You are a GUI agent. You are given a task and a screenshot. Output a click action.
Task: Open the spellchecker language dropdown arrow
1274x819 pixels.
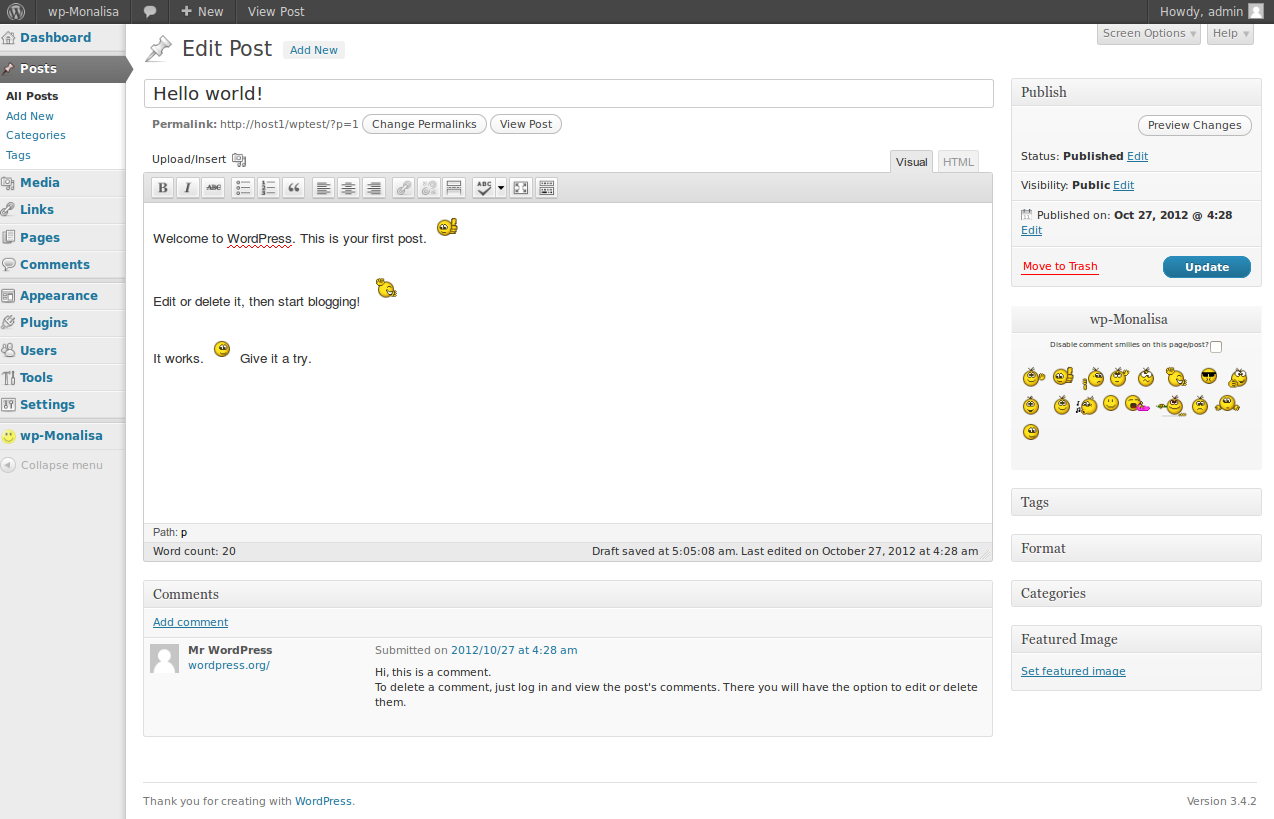(501, 188)
